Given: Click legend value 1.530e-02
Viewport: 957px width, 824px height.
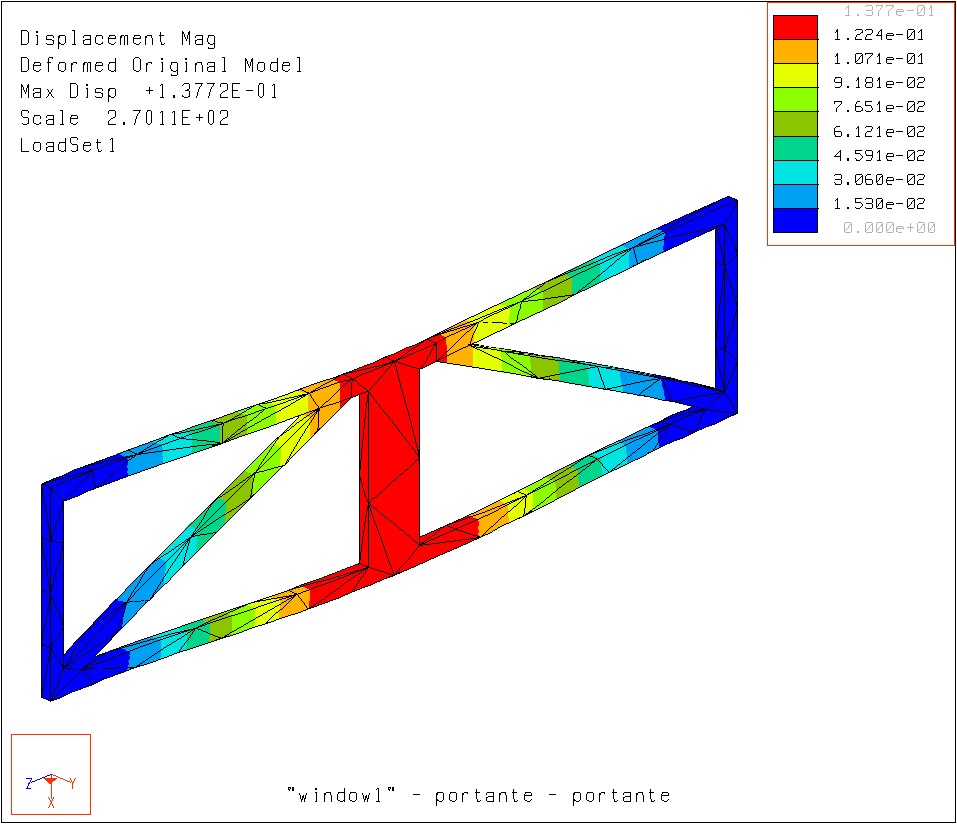Looking at the screenshot, I should click(x=879, y=203).
